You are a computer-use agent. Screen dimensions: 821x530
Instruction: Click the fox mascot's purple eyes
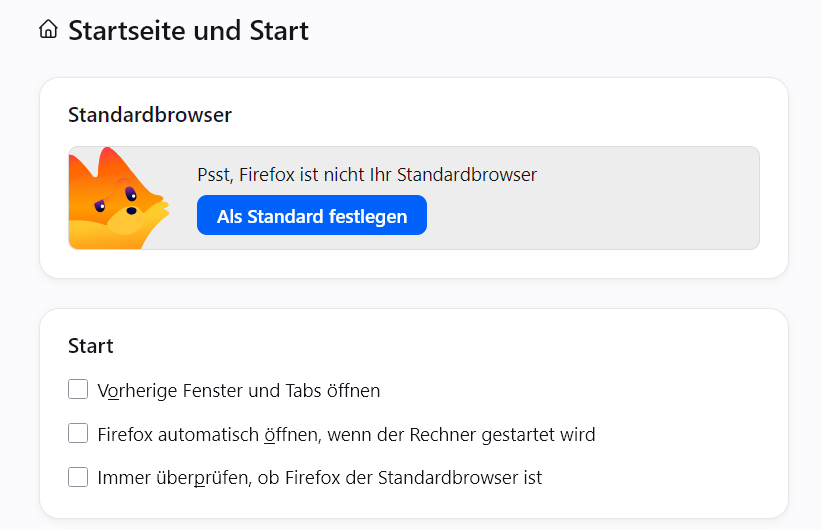click(x=116, y=198)
